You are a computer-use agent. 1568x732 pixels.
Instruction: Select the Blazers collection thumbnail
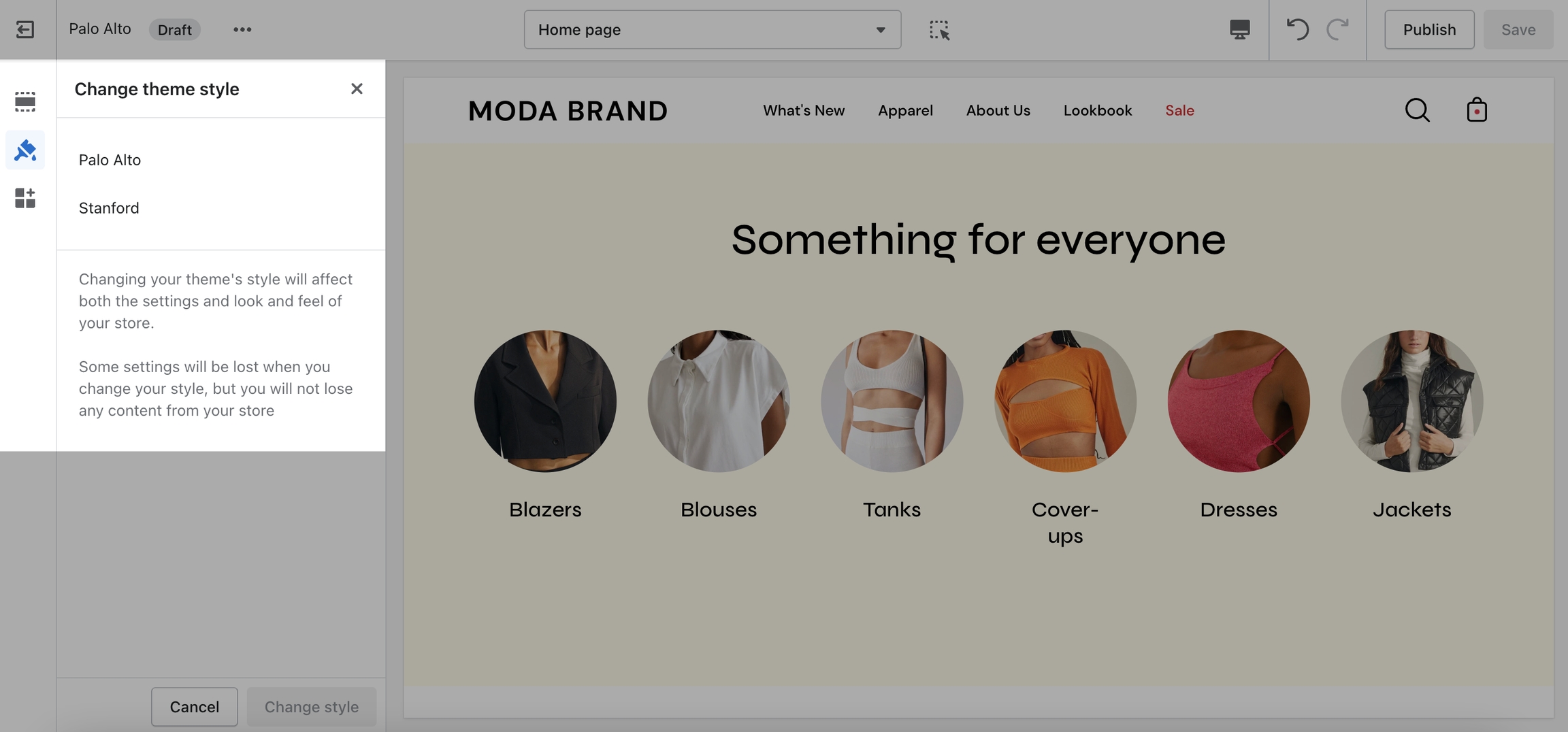(x=545, y=401)
